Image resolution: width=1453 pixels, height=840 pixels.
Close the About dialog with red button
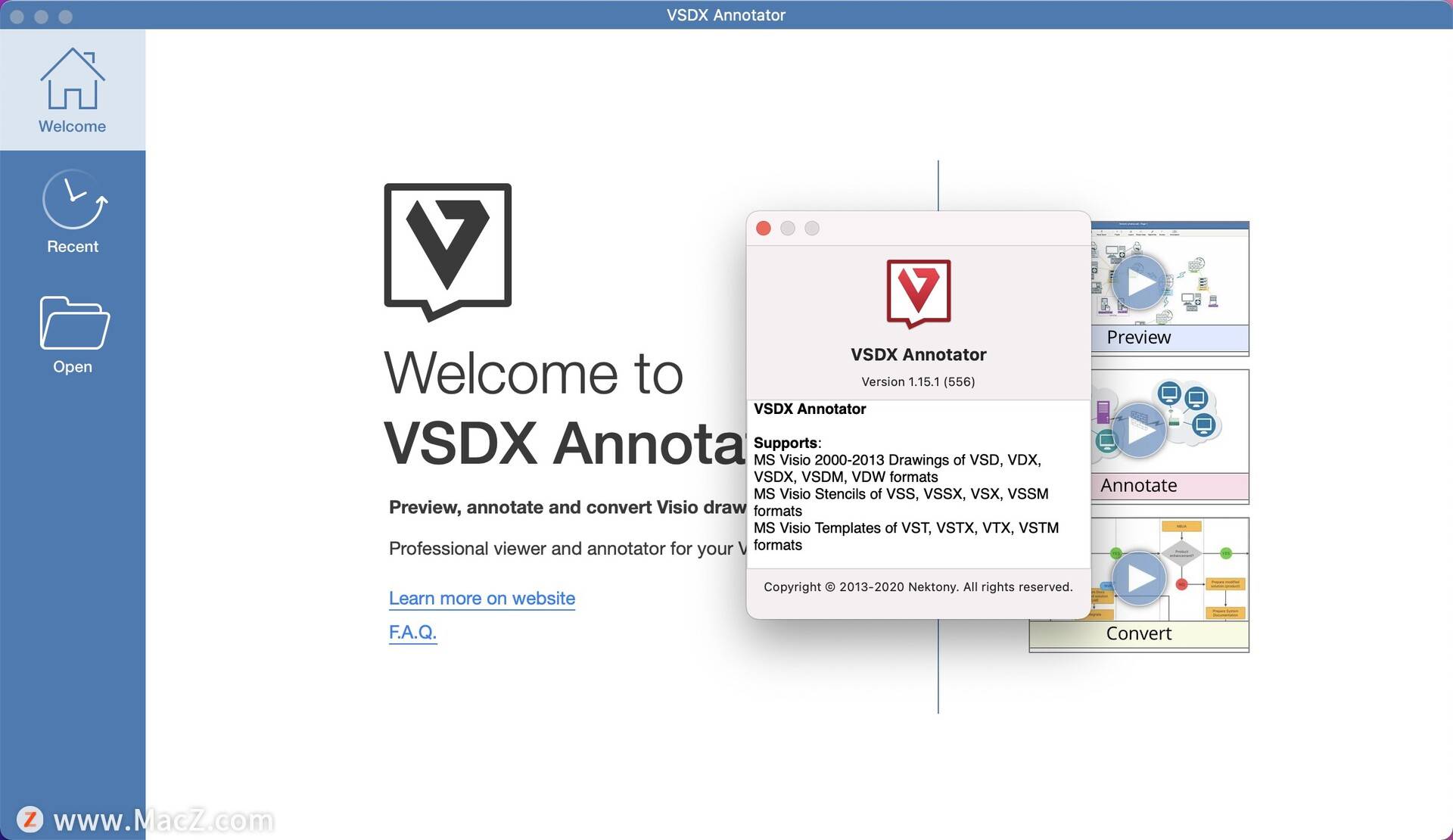[x=763, y=229]
